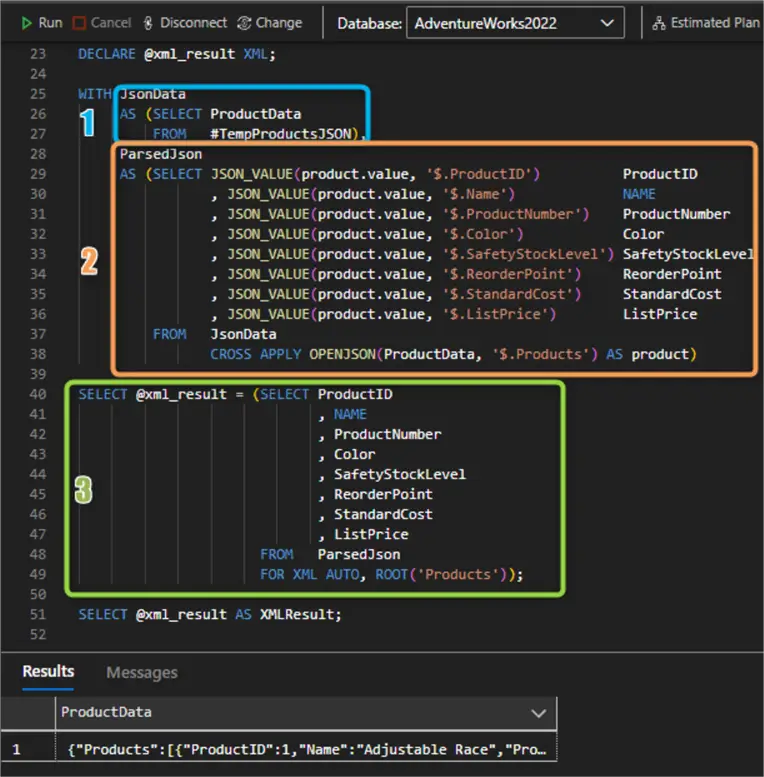Click JsonData after FROM on line 37
Screen dimensions: 764x777
(243, 334)
